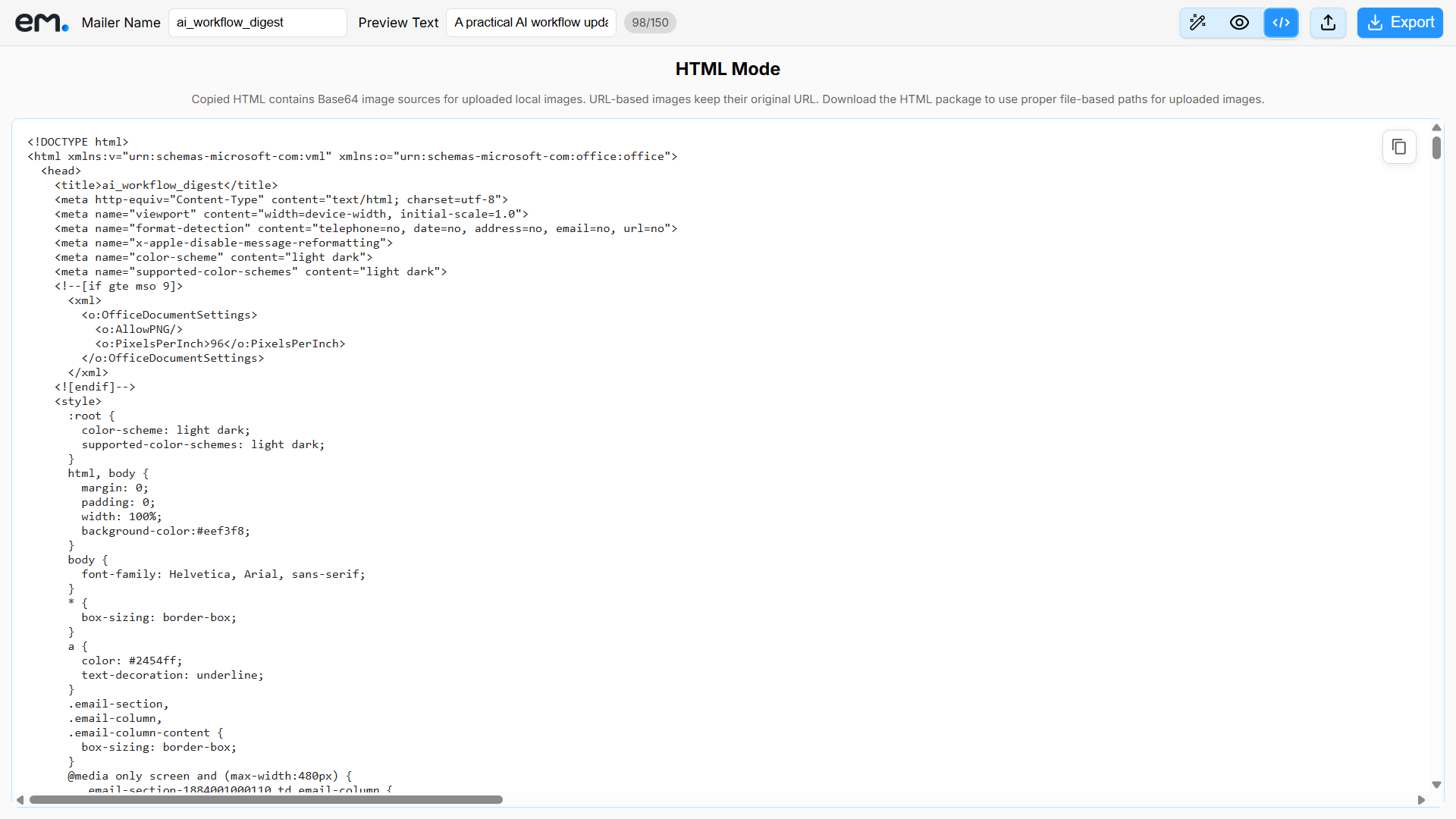This screenshot has width=1456, height=819.
Task: Click the Base64 image notice text
Action: [728, 99]
